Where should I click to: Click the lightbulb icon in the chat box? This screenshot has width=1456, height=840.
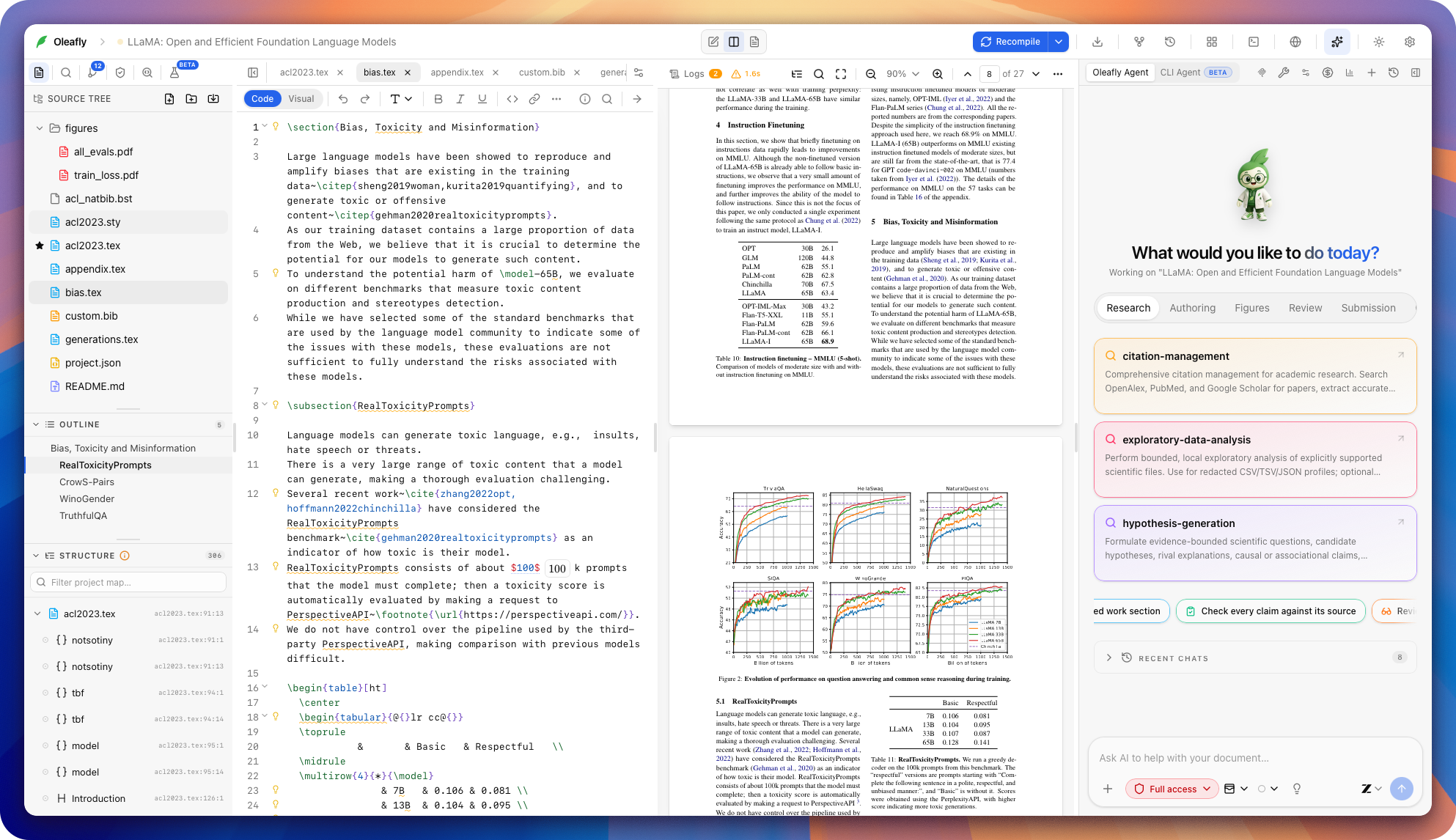click(1297, 789)
